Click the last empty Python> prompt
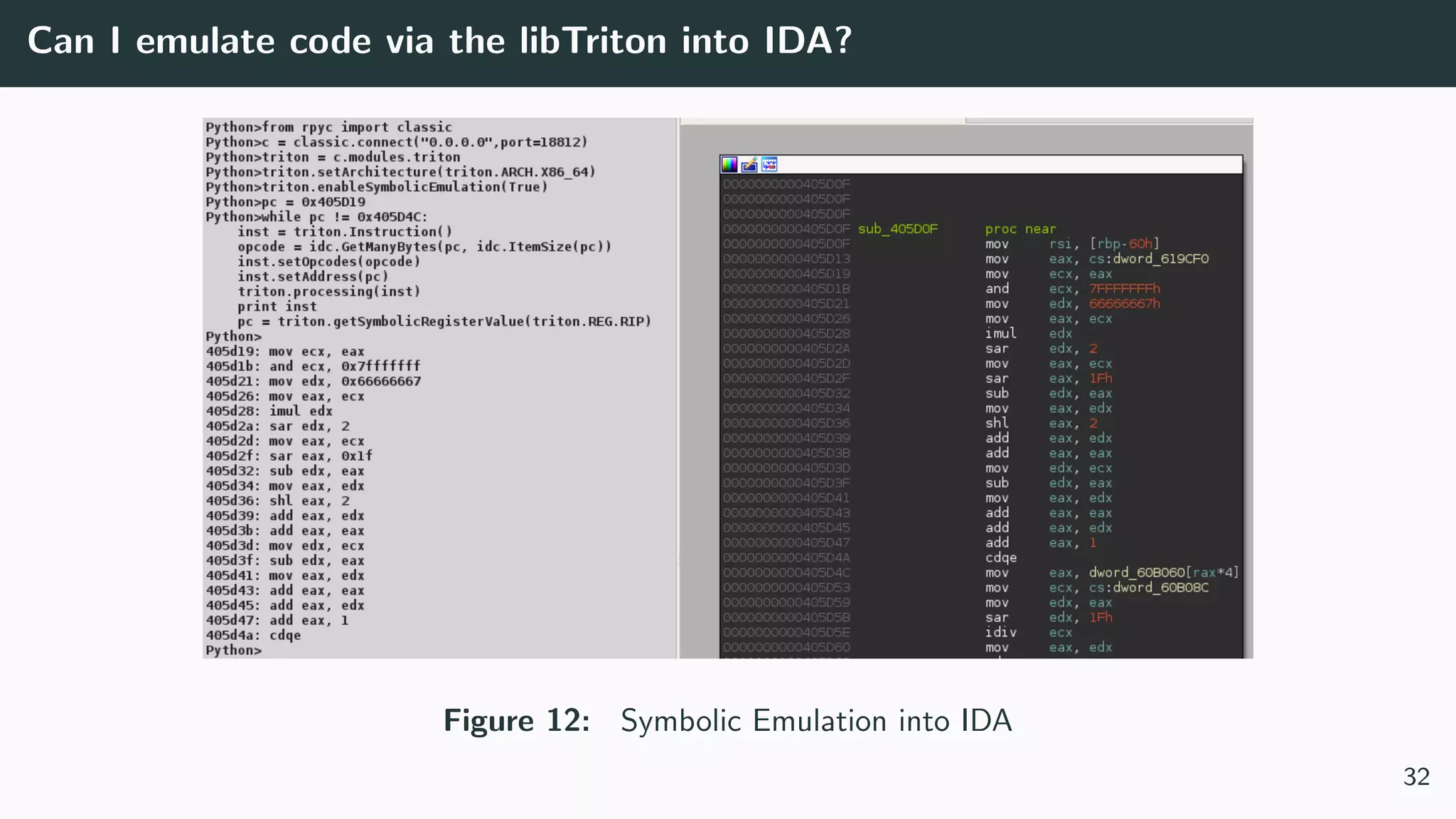The width and height of the screenshot is (1456, 819). point(234,651)
